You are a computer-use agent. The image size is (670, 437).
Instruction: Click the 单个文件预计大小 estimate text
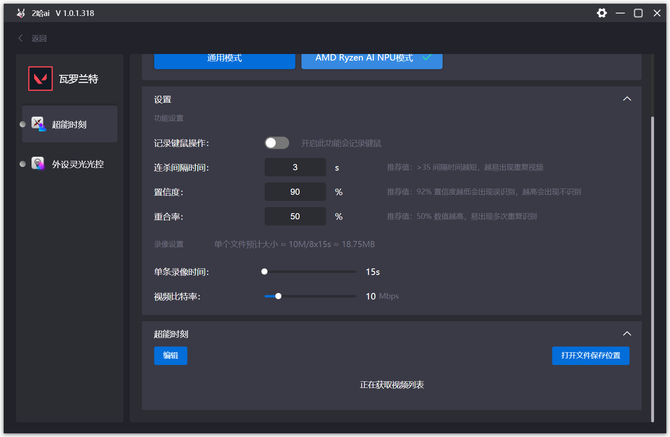click(294, 244)
